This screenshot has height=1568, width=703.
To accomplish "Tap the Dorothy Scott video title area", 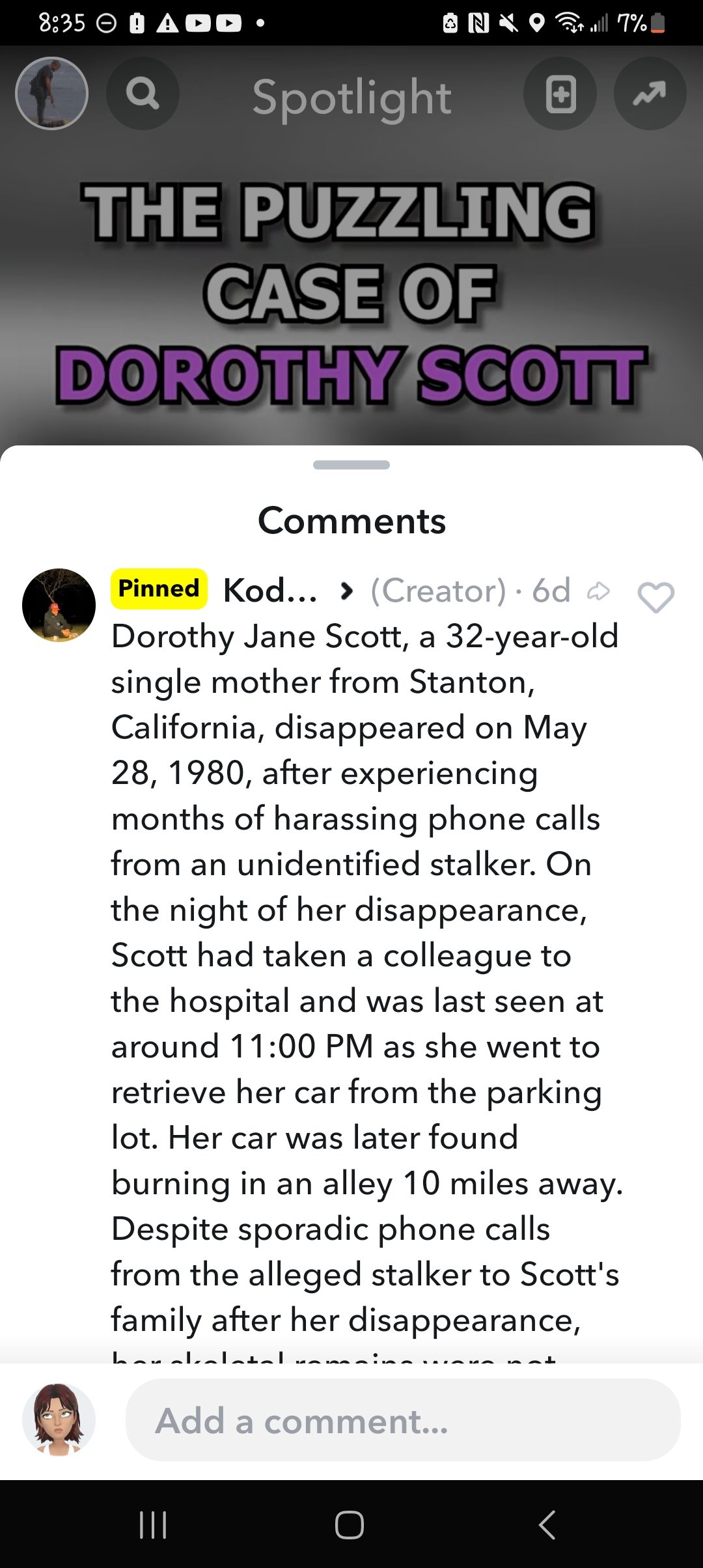I will [x=351, y=293].
